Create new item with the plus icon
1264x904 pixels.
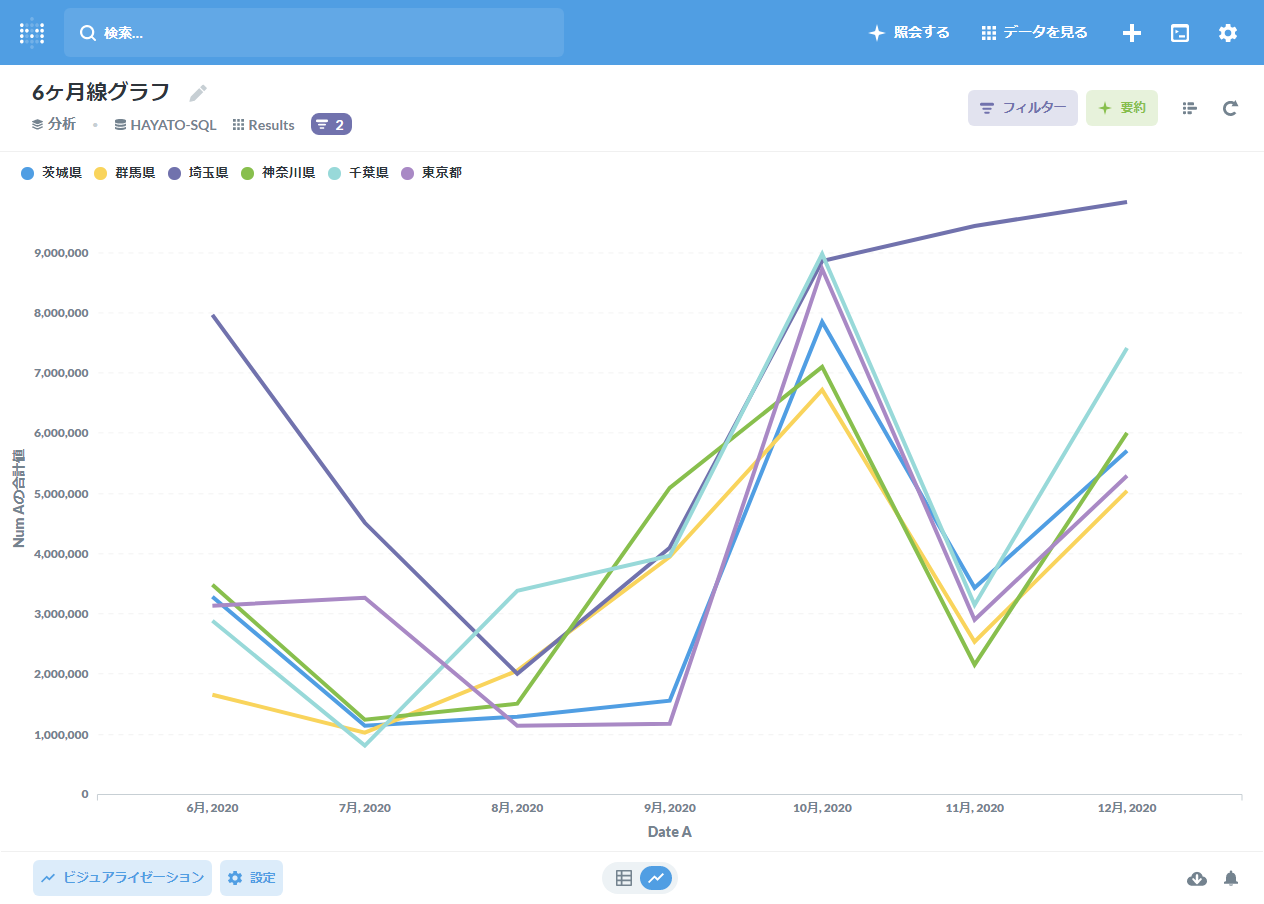(1131, 33)
